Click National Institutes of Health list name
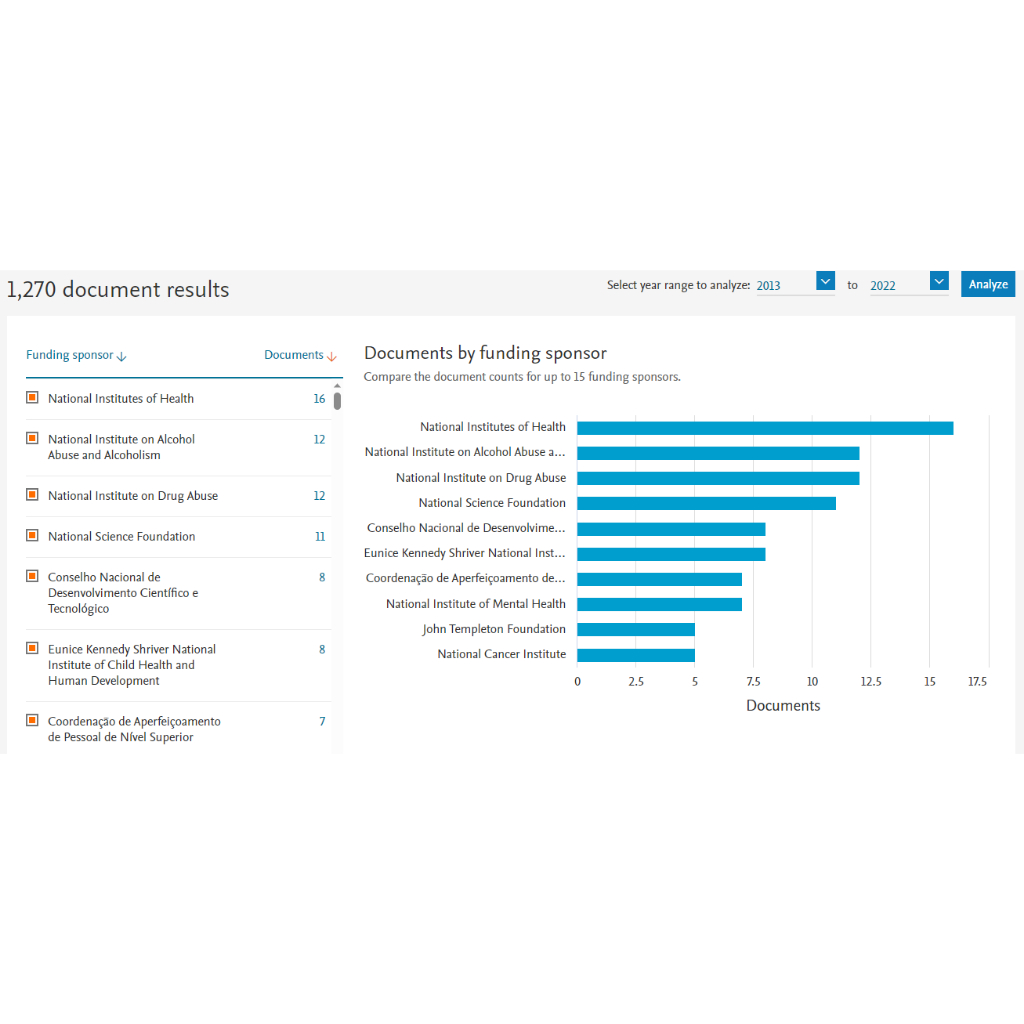 121,398
